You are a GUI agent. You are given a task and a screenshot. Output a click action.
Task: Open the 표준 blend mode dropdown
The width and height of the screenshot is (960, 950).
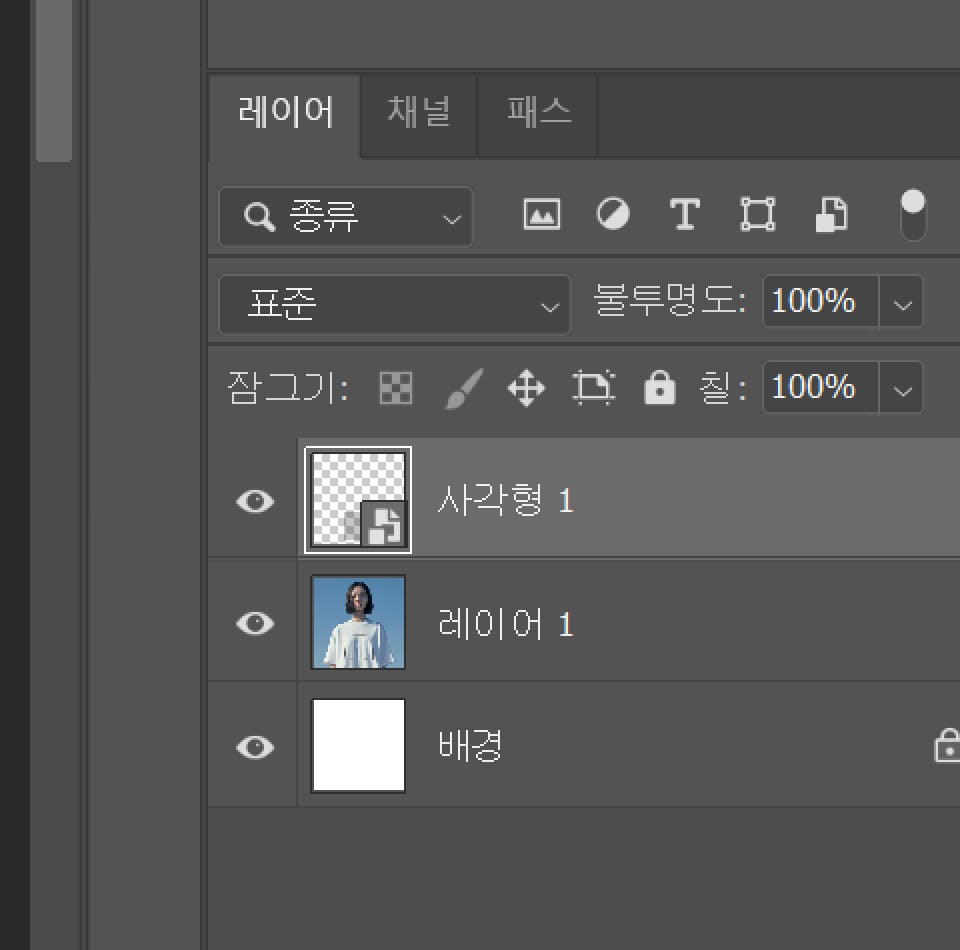394,305
